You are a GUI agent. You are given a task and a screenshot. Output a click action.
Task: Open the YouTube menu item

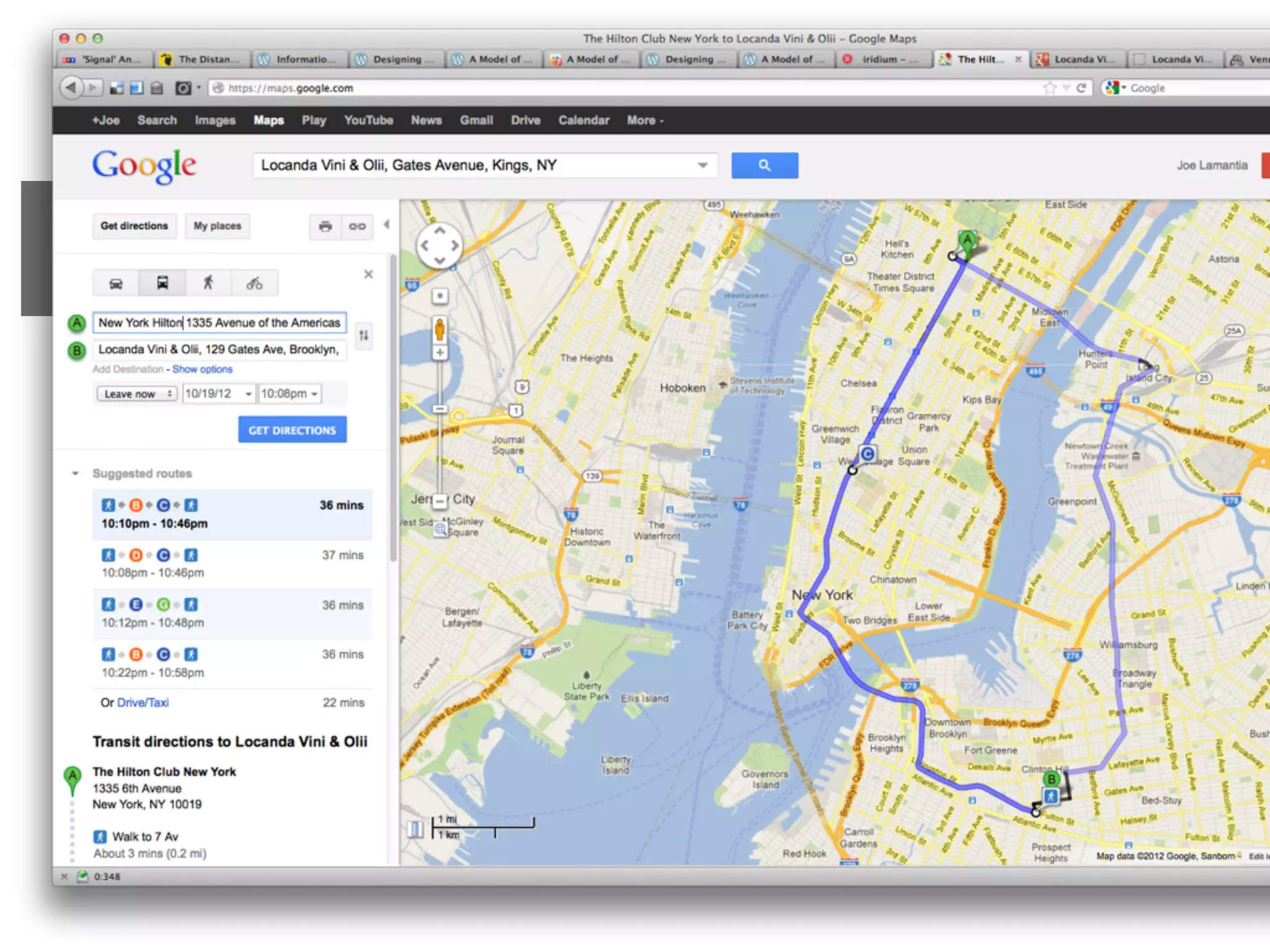368,120
